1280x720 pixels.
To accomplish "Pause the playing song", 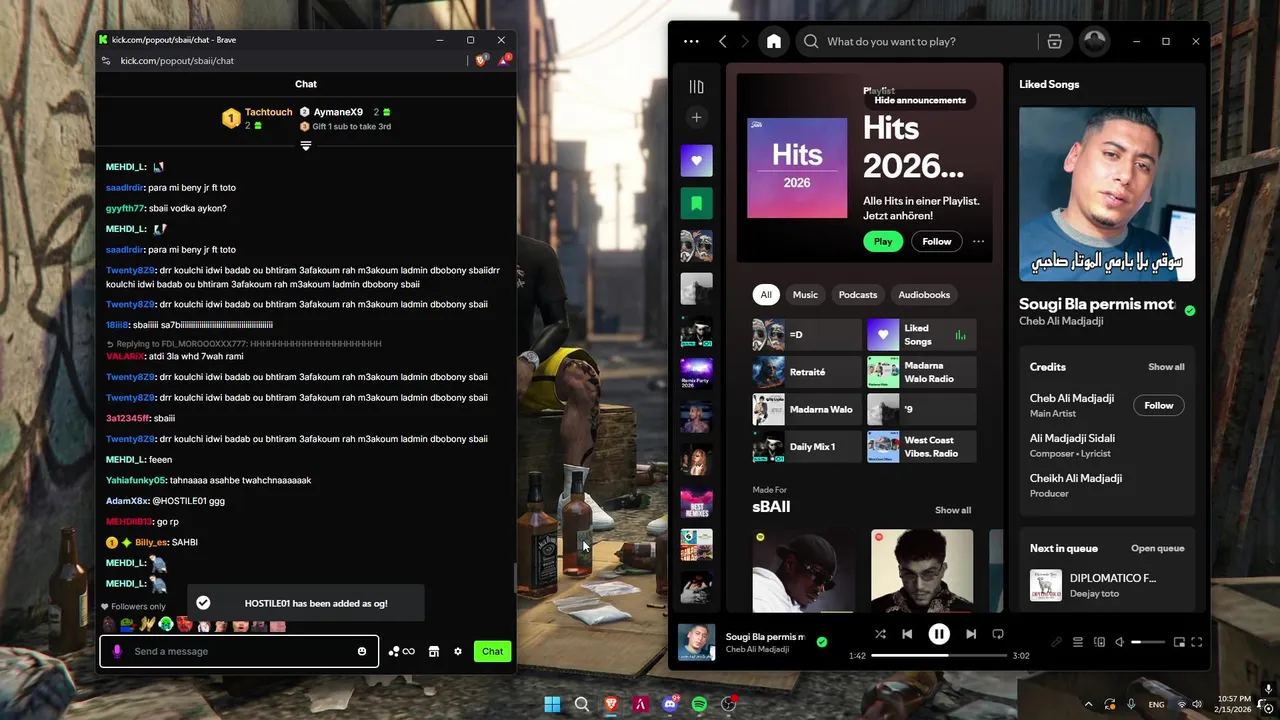I will [939, 634].
